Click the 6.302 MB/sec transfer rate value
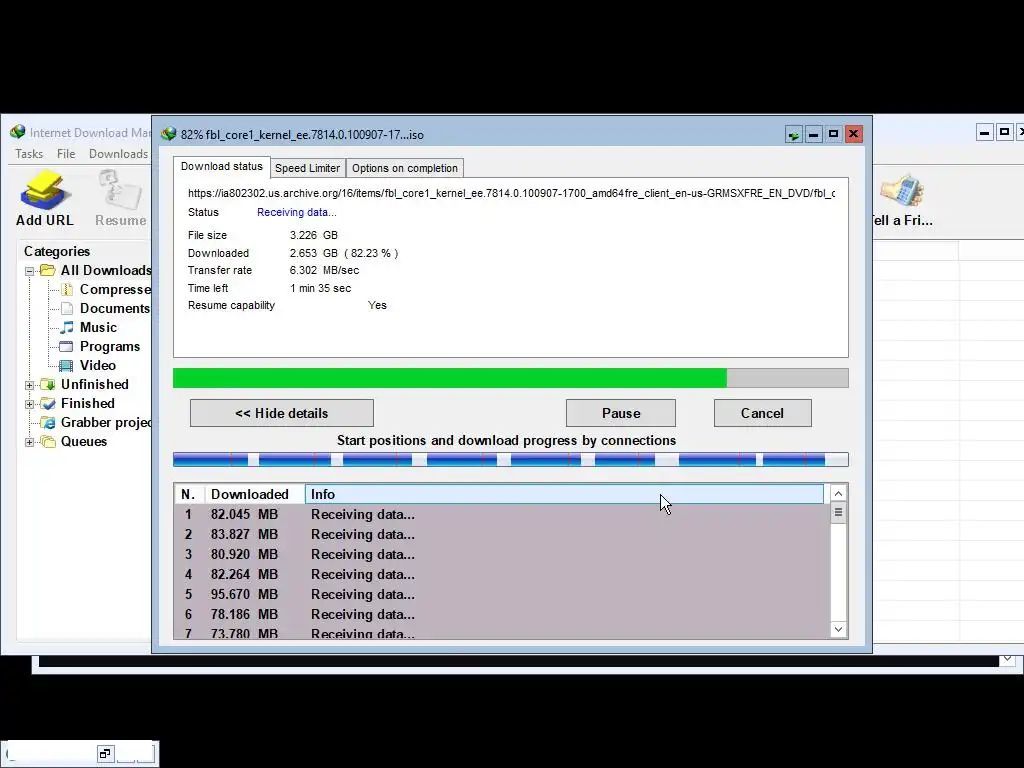Viewport: 1024px width, 768px height. pos(325,270)
